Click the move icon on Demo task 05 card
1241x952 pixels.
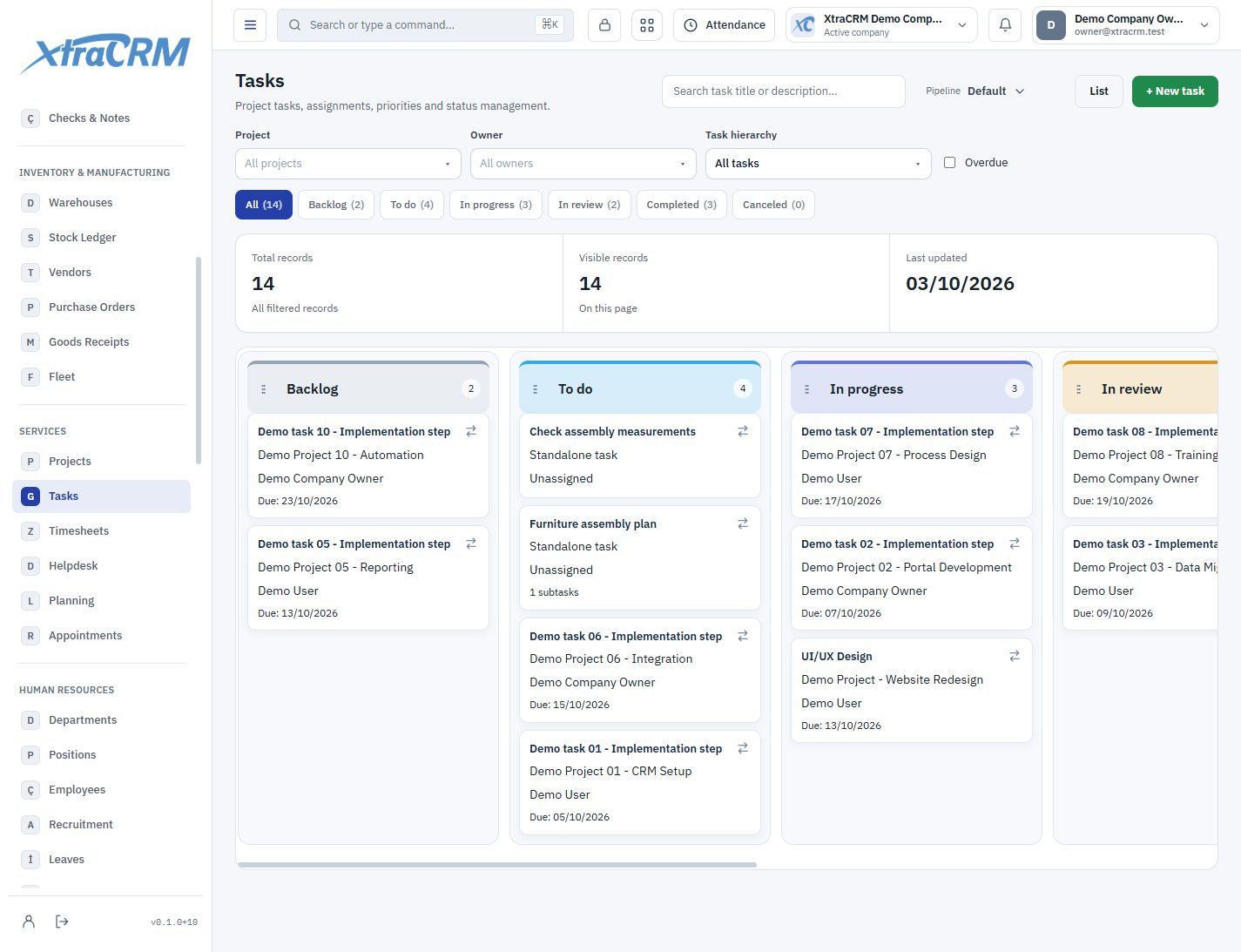pyautogui.click(x=471, y=544)
